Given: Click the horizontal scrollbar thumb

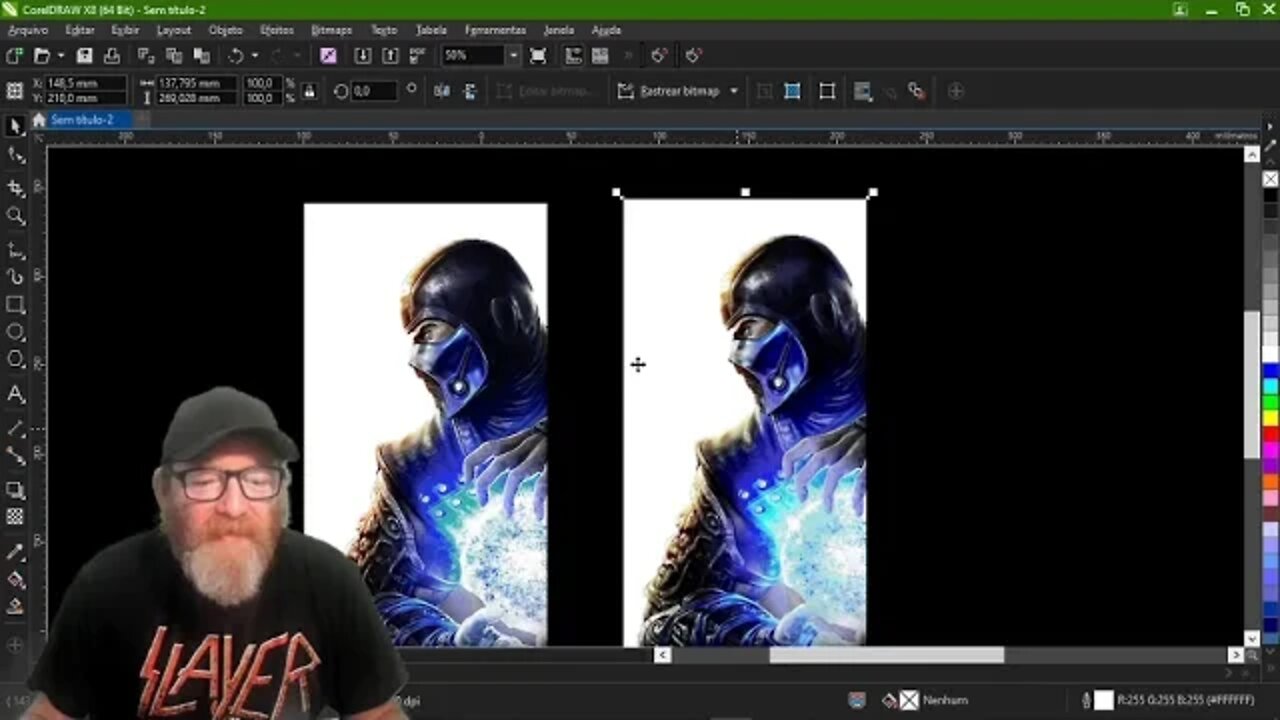Looking at the screenshot, I should click(x=886, y=655).
